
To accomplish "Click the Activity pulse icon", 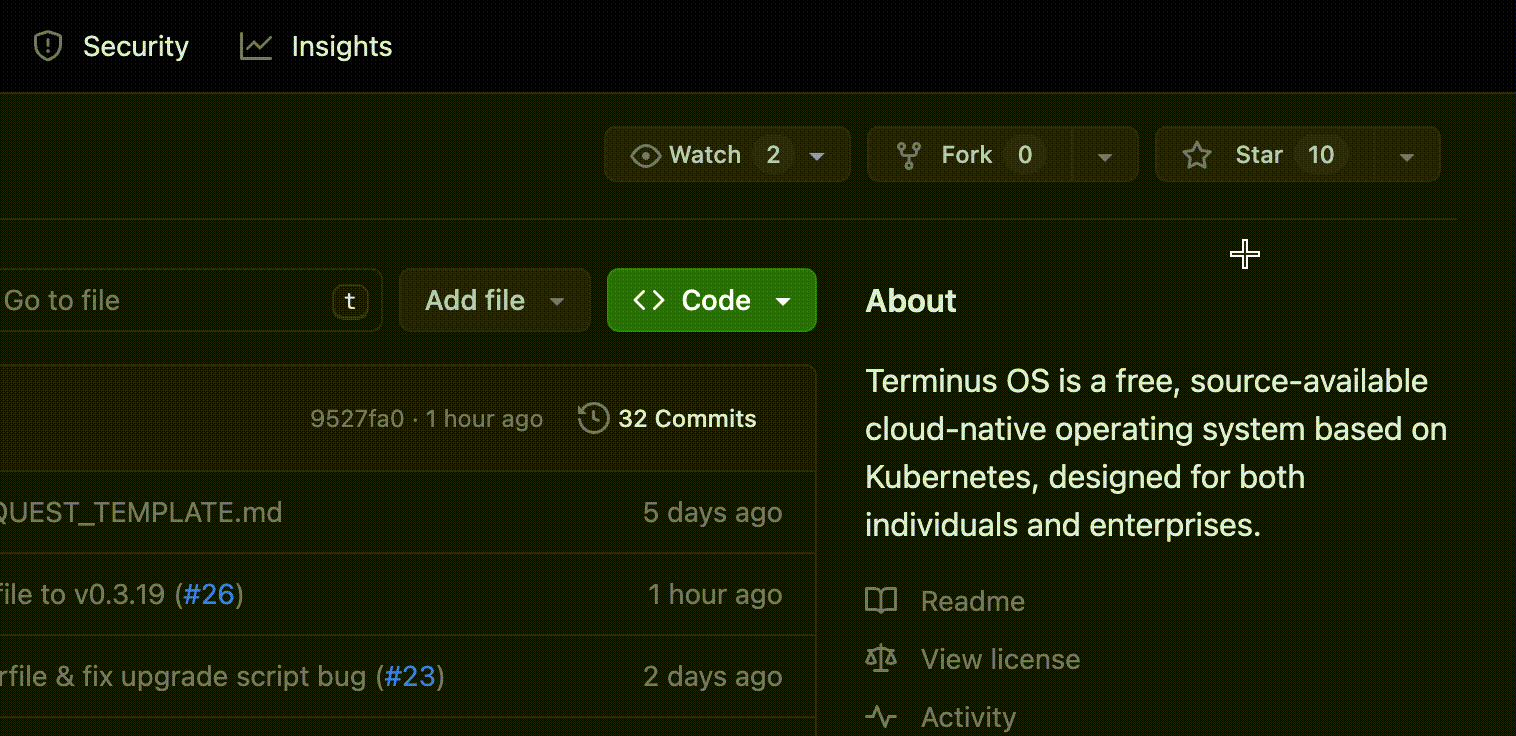I will tap(881, 716).
